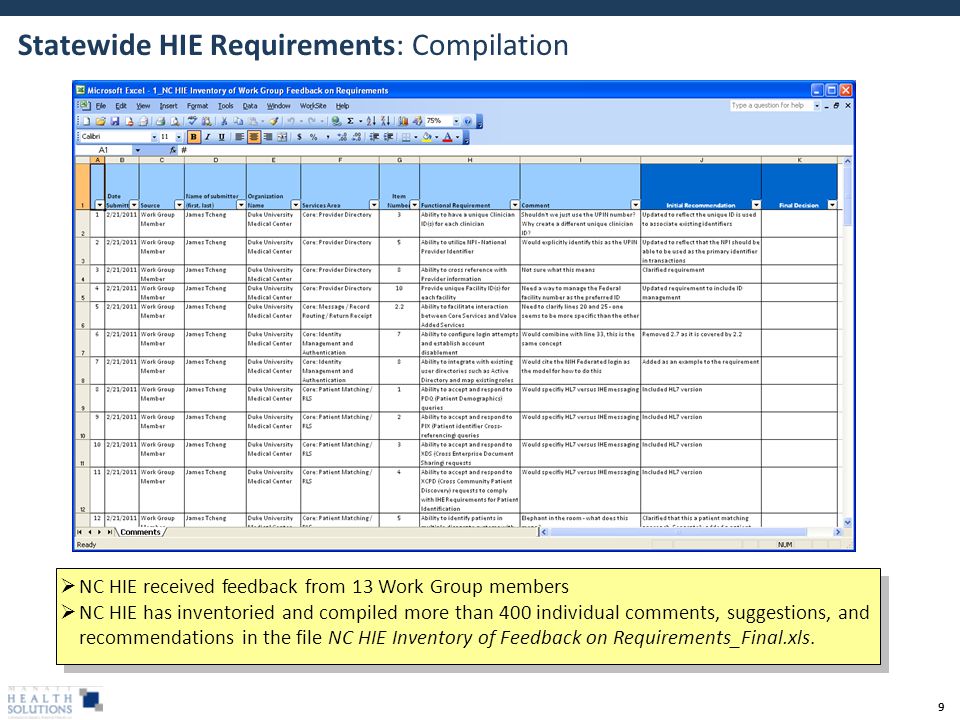The height and width of the screenshot is (720, 960).
Task: Click the Save disk icon
Action: (114, 121)
